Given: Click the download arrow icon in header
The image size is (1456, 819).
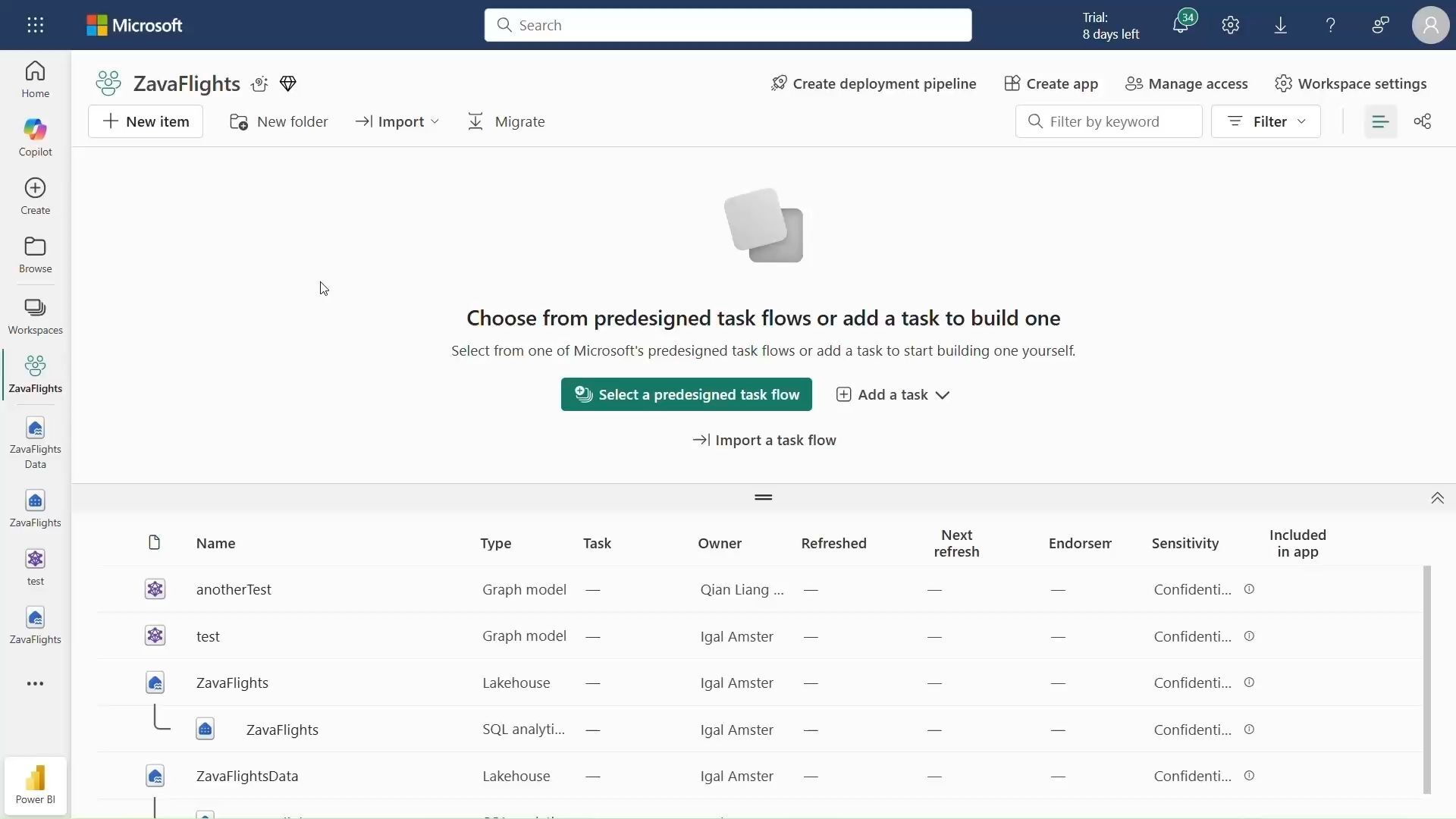Looking at the screenshot, I should pos(1280,25).
